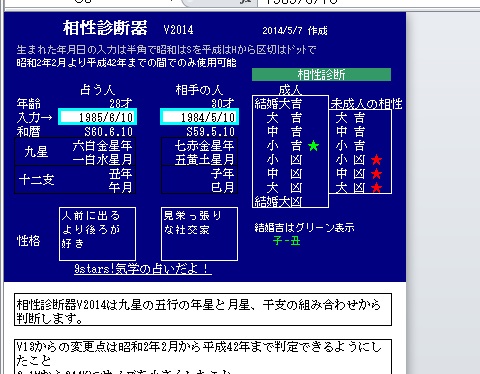480x374 pixels.
Task: Select the green 子-丑 result text
Action: click(x=286, y=240)
